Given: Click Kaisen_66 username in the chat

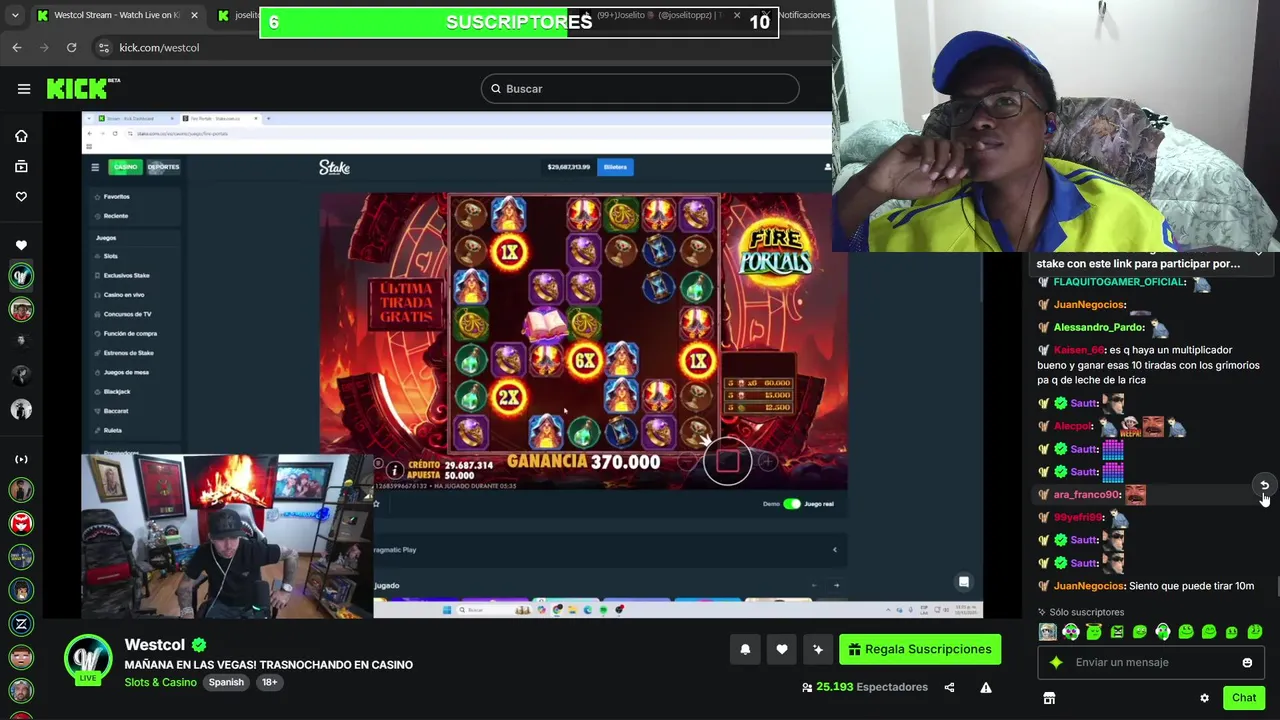Looking at the screenshot, I should tap(1078, 350).
